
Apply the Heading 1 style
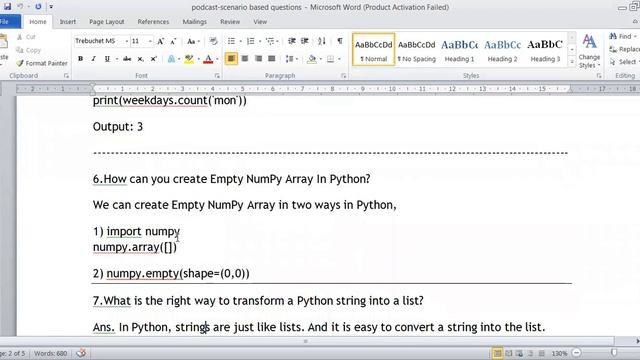460,50
